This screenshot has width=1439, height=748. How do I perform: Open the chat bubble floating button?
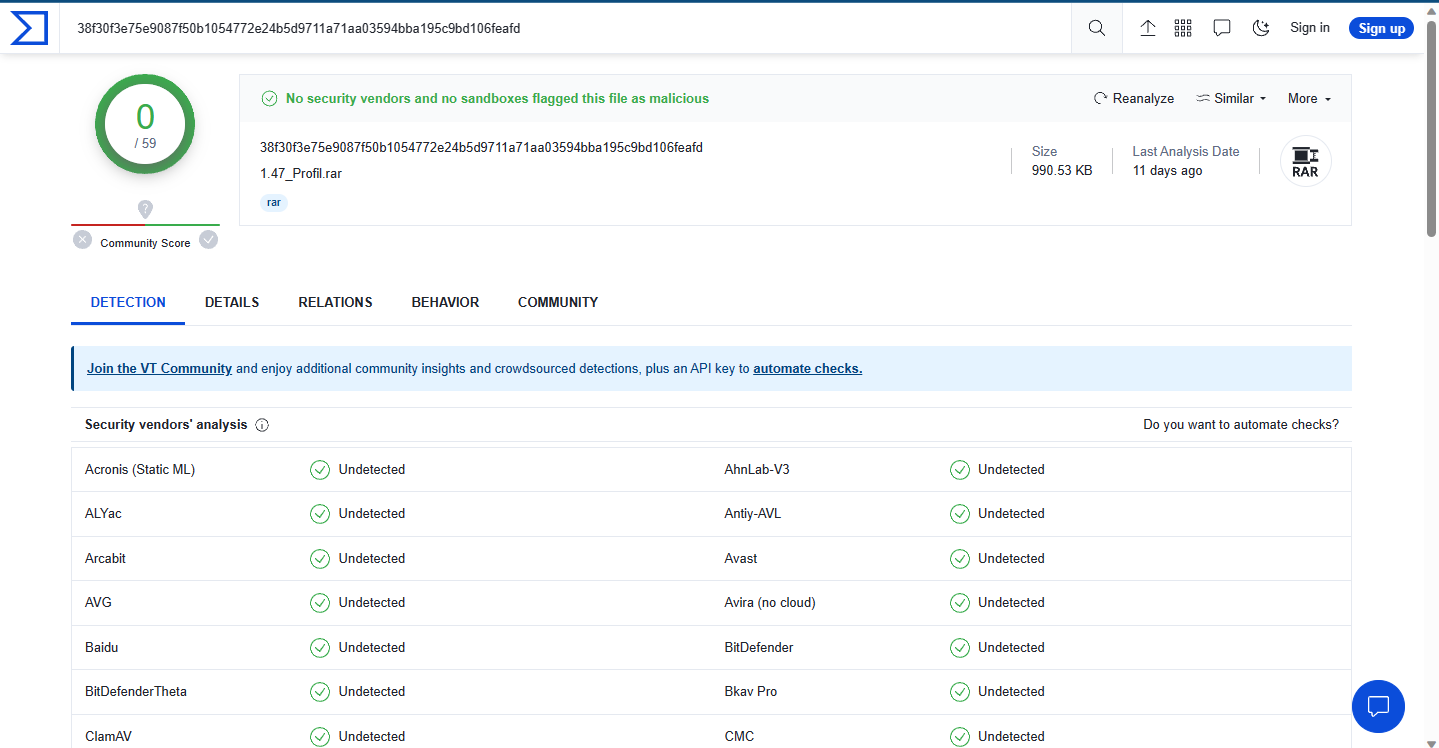point(1378,706)
